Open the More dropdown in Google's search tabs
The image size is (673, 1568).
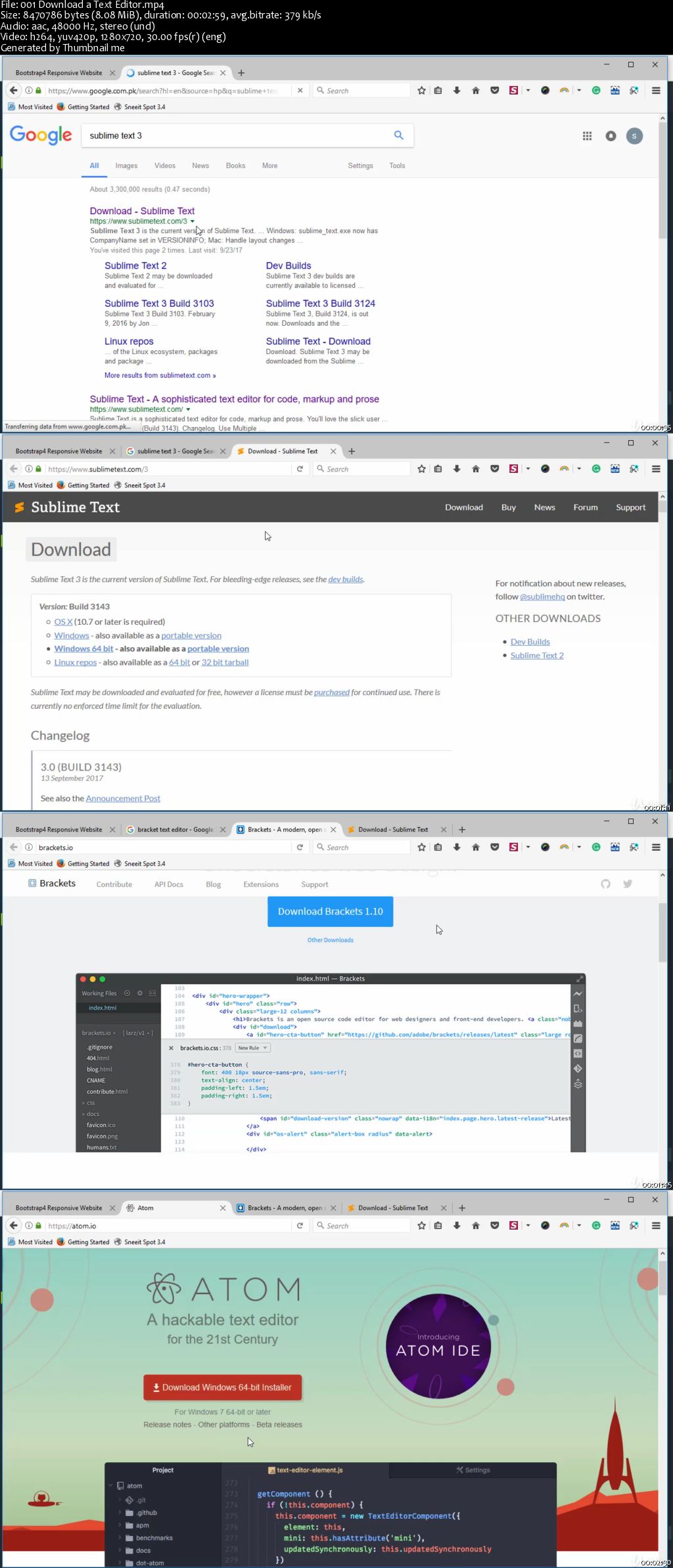click(x=269, y=166)
